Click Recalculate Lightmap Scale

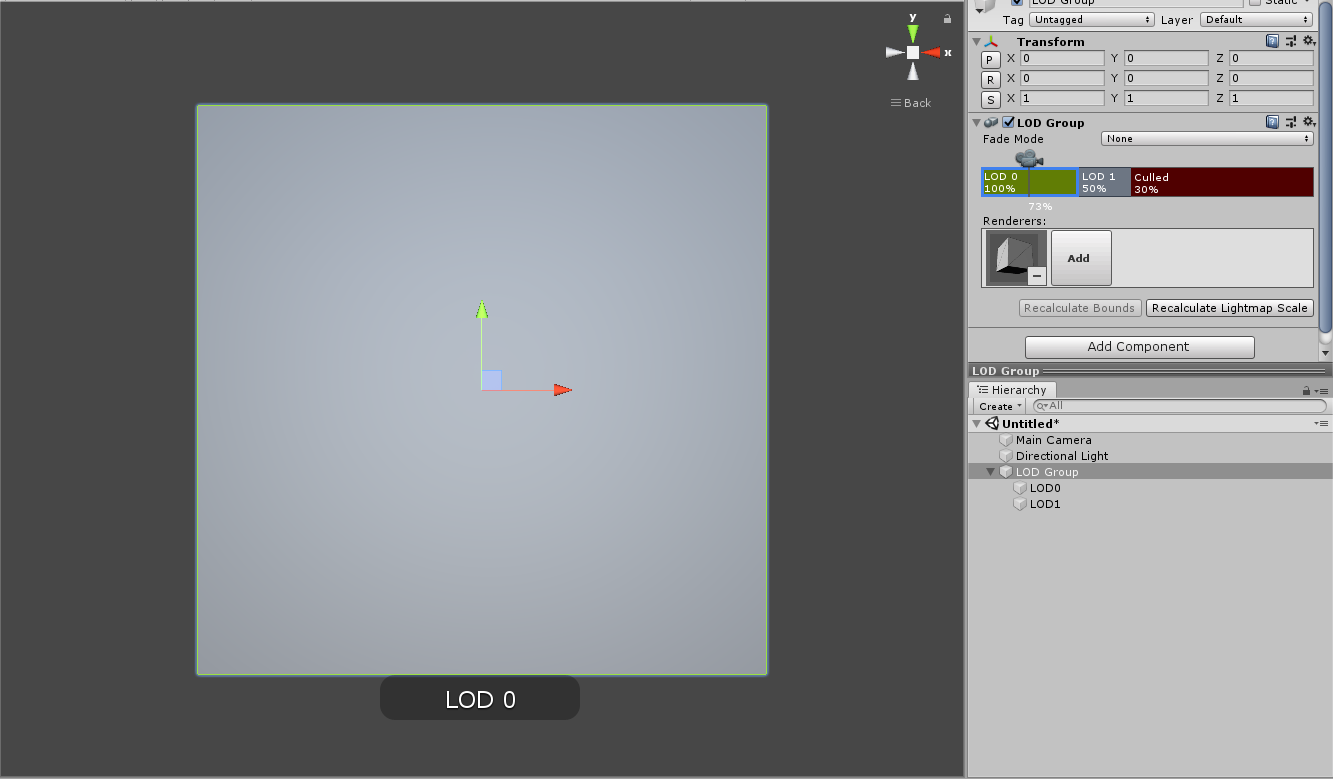click(1229, 308)
